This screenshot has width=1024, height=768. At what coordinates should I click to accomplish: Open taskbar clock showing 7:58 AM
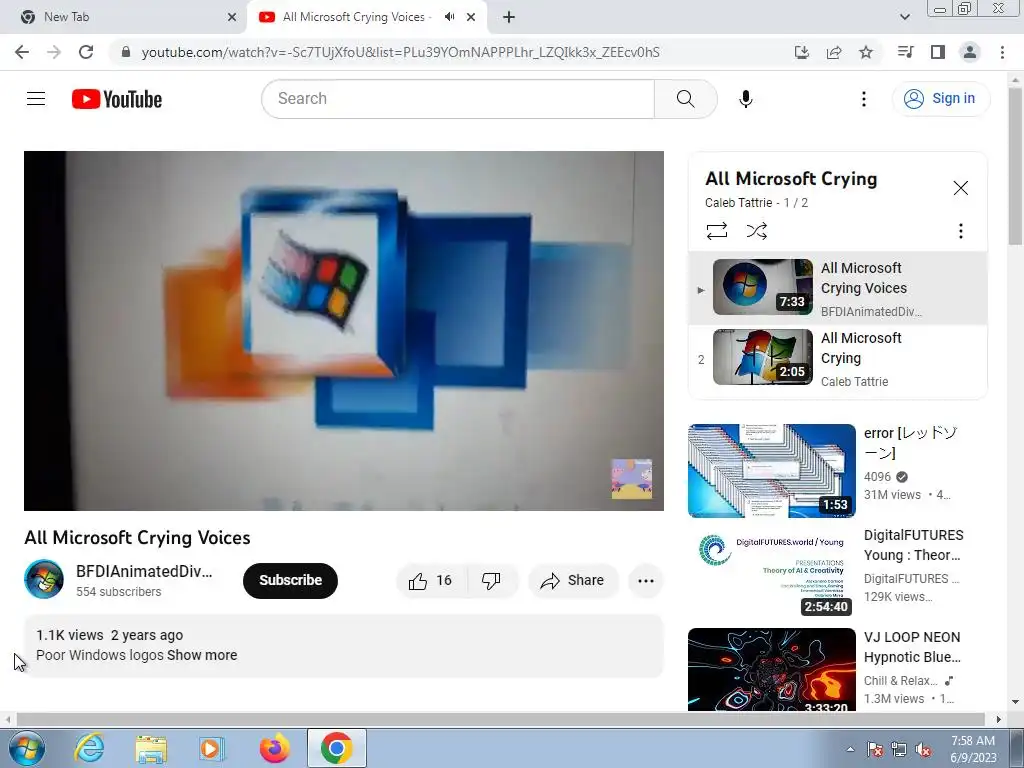973,749
